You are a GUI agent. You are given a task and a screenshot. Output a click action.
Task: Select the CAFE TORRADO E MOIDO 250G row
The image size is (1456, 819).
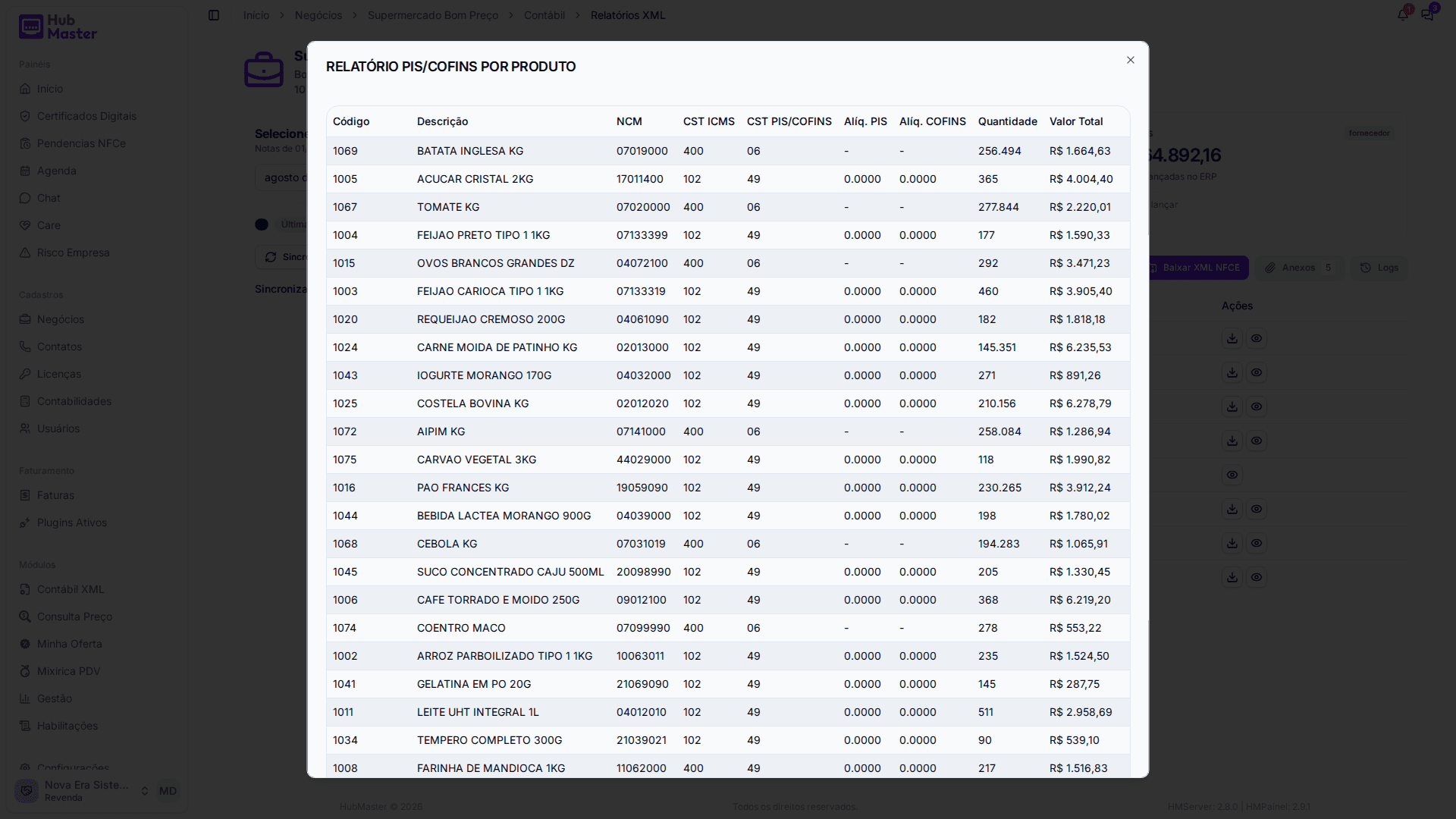pyautogui.click(x=728, y=600)
